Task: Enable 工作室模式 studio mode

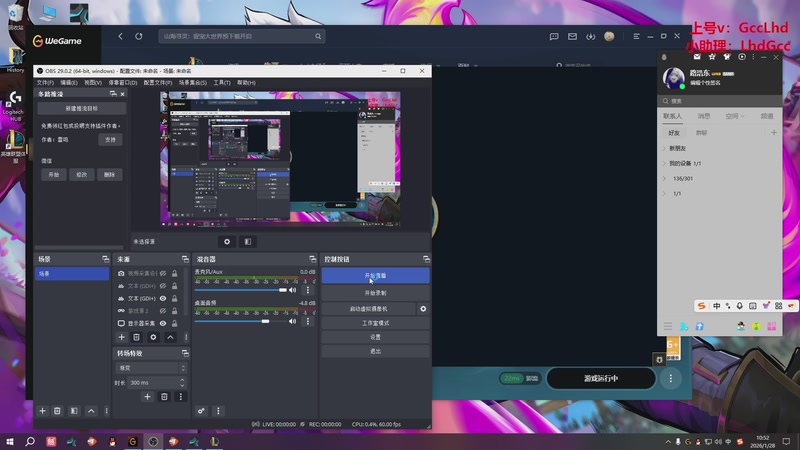Action: pyautogui.click(x=376, y=323)
